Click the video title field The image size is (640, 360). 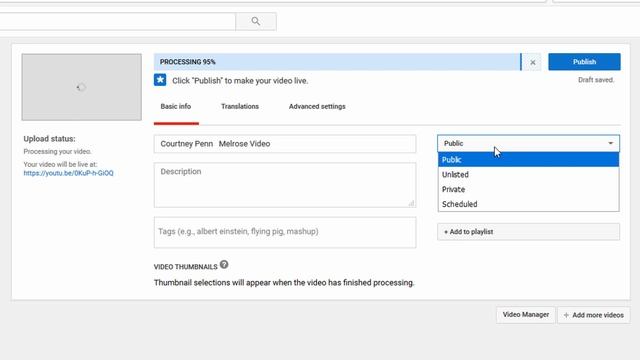click(x=285, y=144)
